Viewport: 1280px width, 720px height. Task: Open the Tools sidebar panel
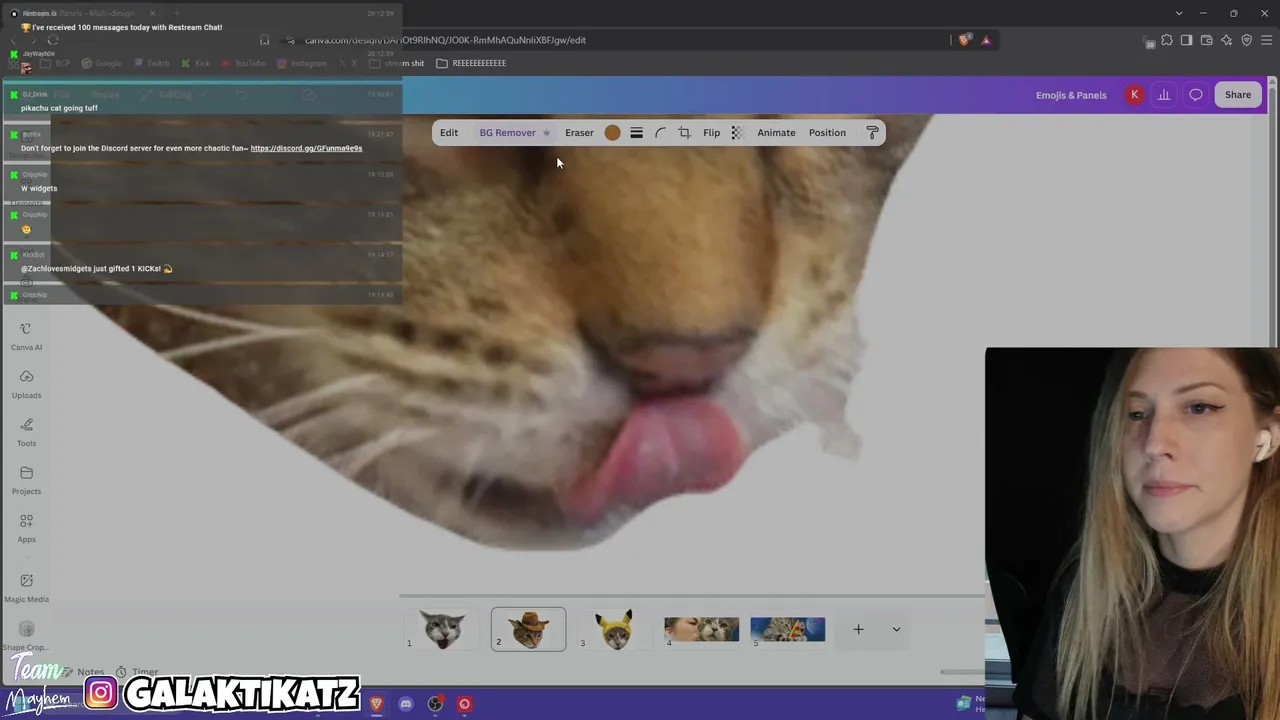pos(26,433)
